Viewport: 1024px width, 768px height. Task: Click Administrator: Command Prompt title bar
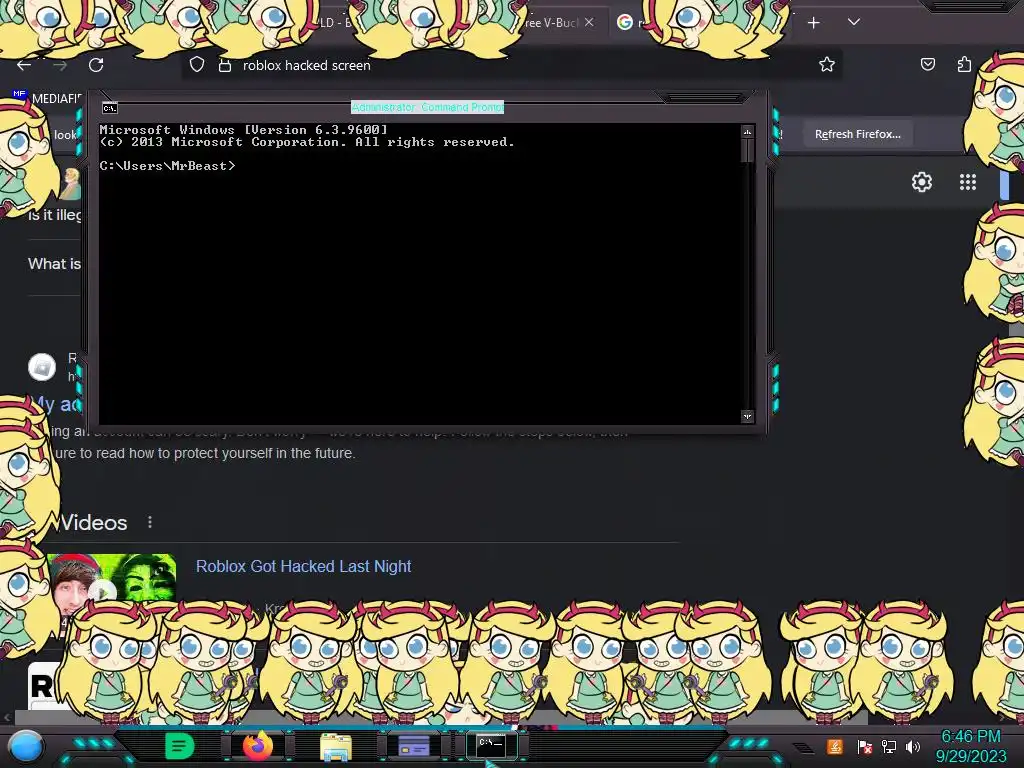click(427, 107)
